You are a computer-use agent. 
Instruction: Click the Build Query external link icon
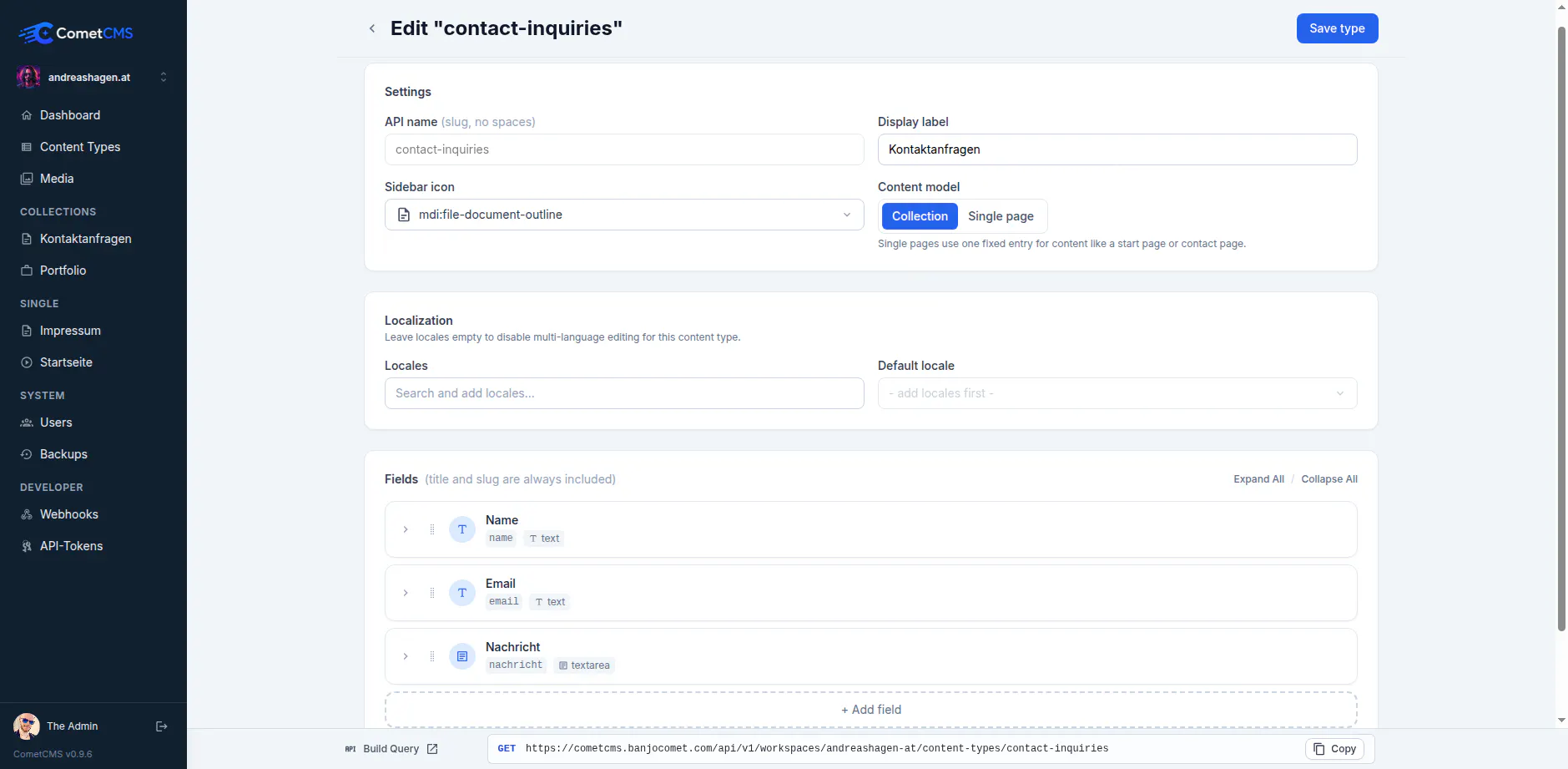coord(432,749)
